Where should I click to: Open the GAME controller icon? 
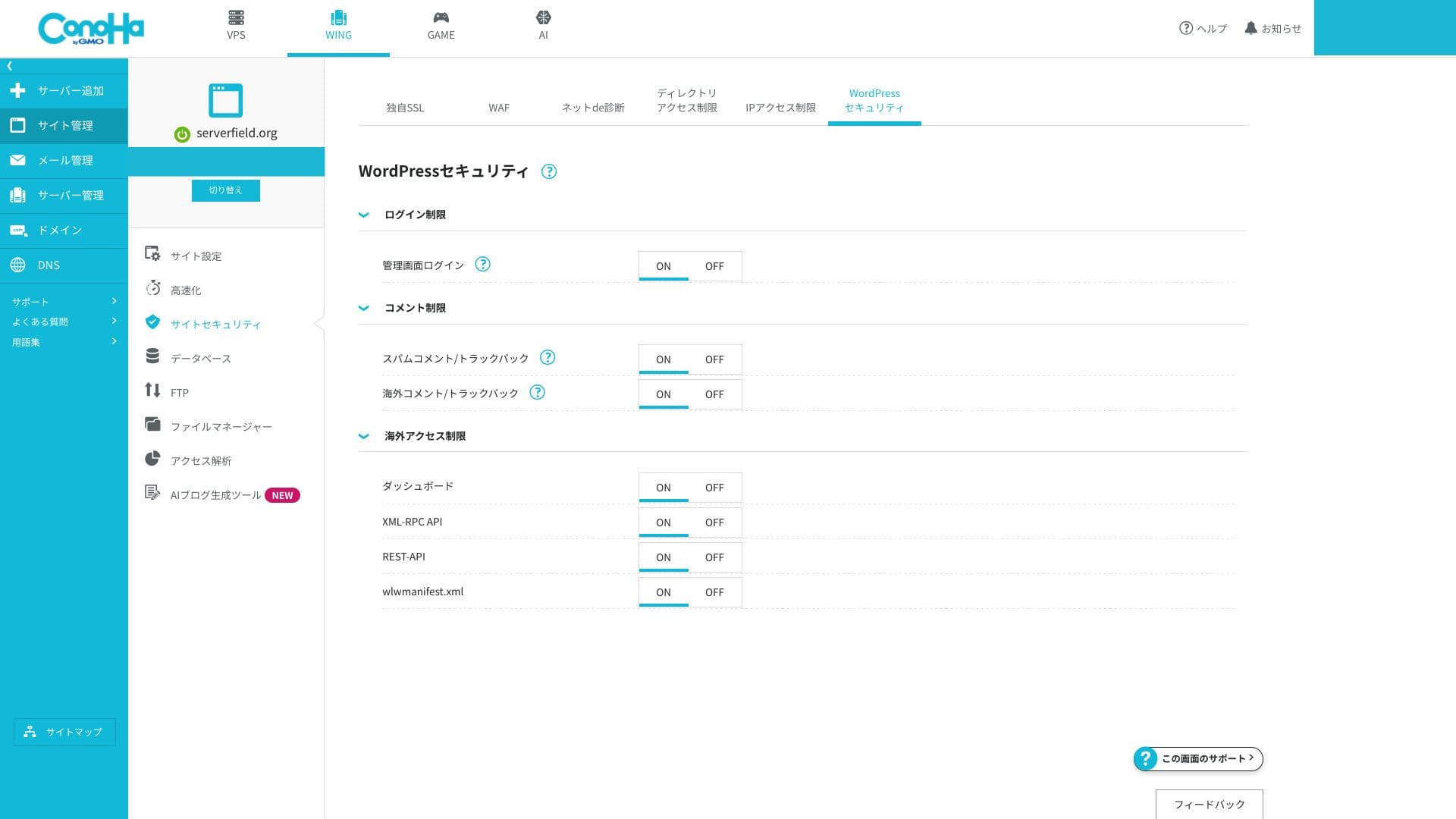coord(441,17)
